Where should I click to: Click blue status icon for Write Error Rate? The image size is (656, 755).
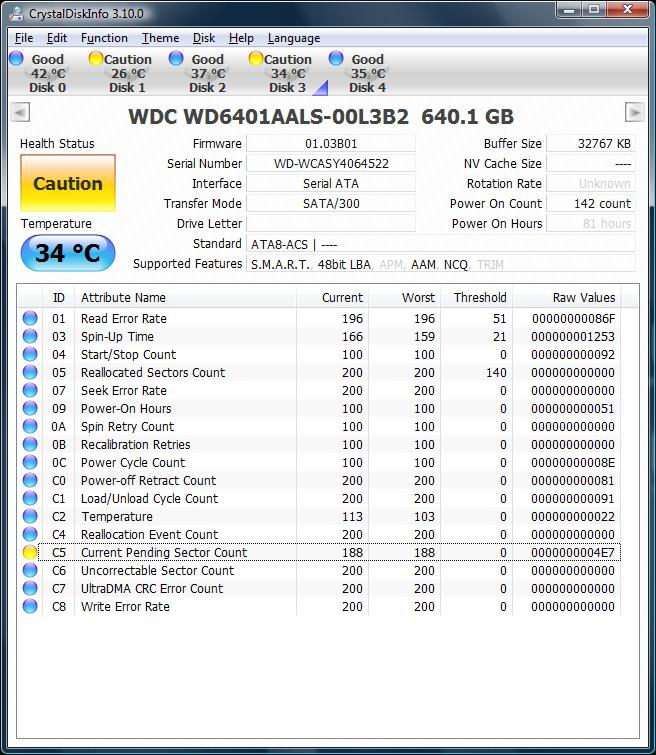[30, 606]
